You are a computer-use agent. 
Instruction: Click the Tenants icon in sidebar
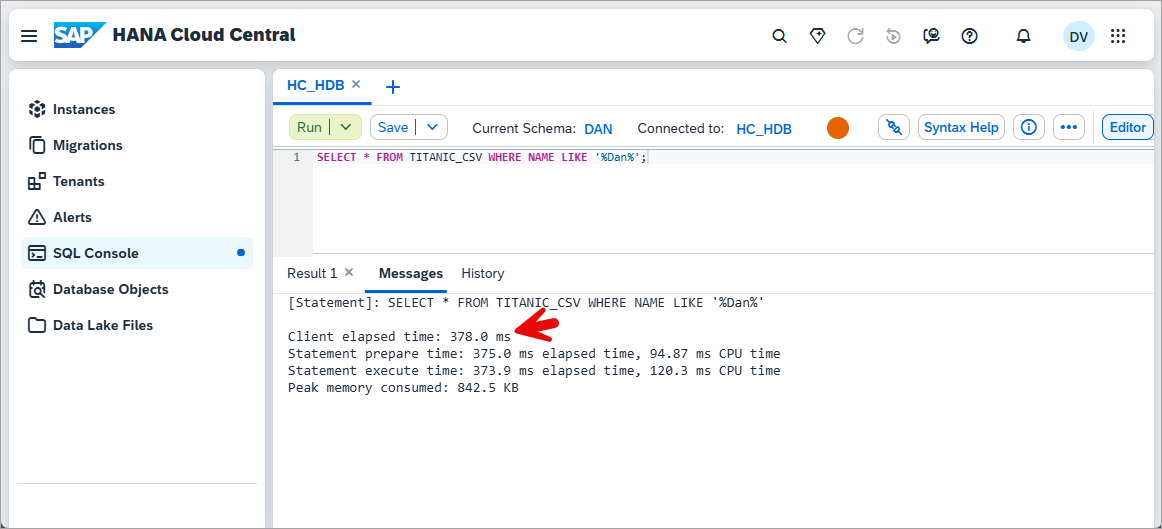(x=37, y=182)
